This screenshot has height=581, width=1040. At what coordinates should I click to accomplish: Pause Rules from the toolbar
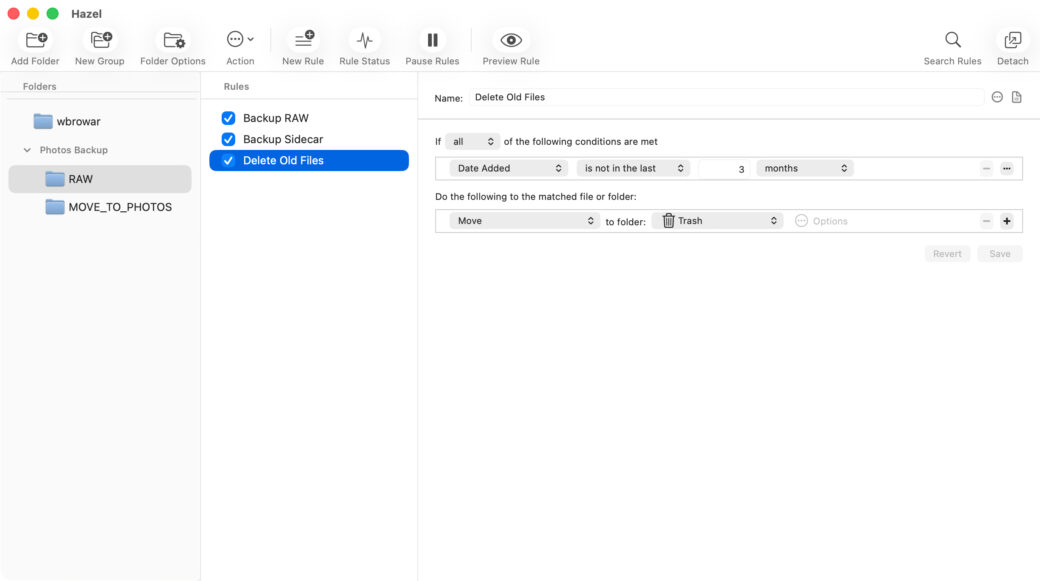[432, 40]
